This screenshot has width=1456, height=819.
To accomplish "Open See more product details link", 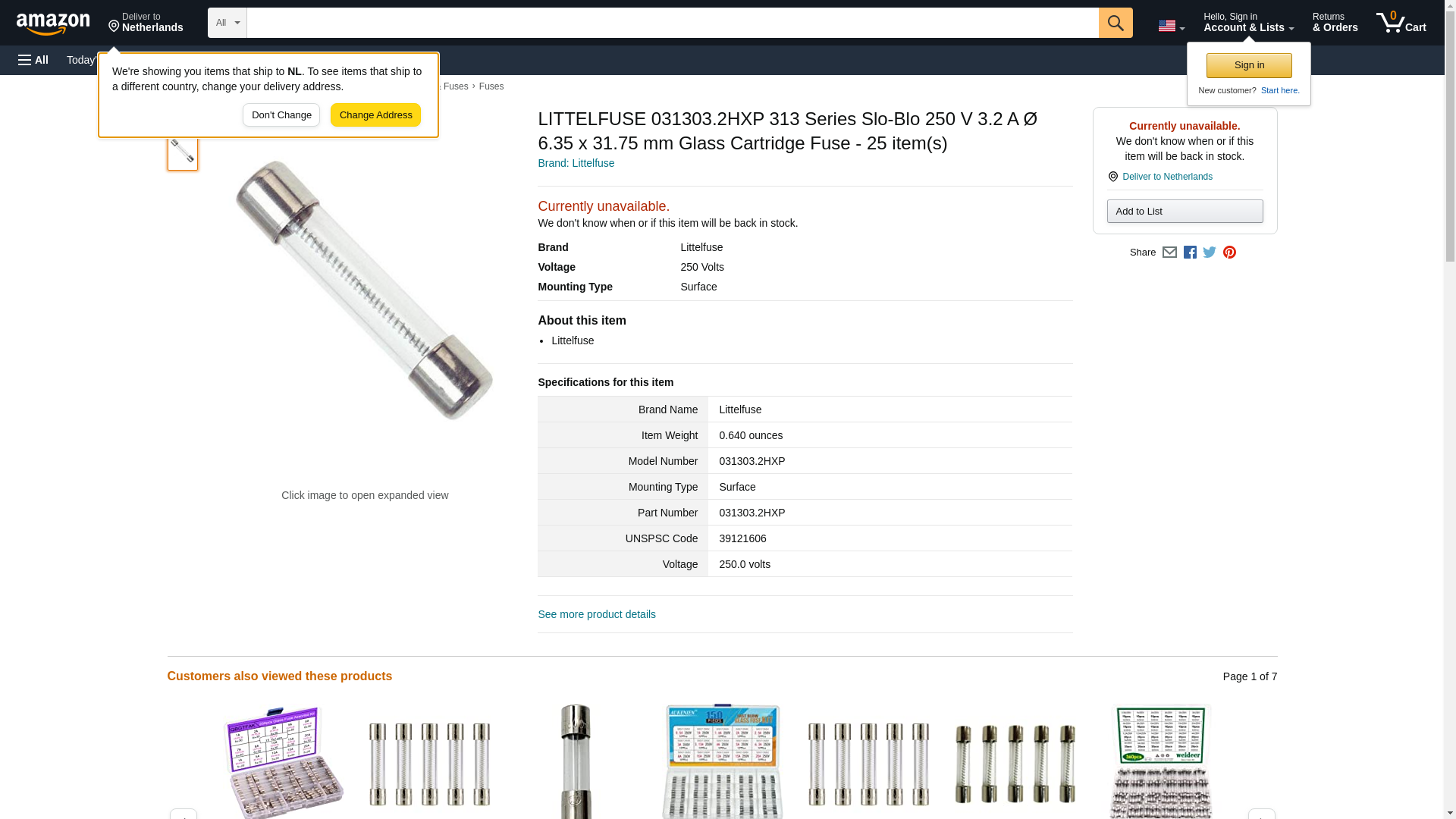I will tap(597, 614).
